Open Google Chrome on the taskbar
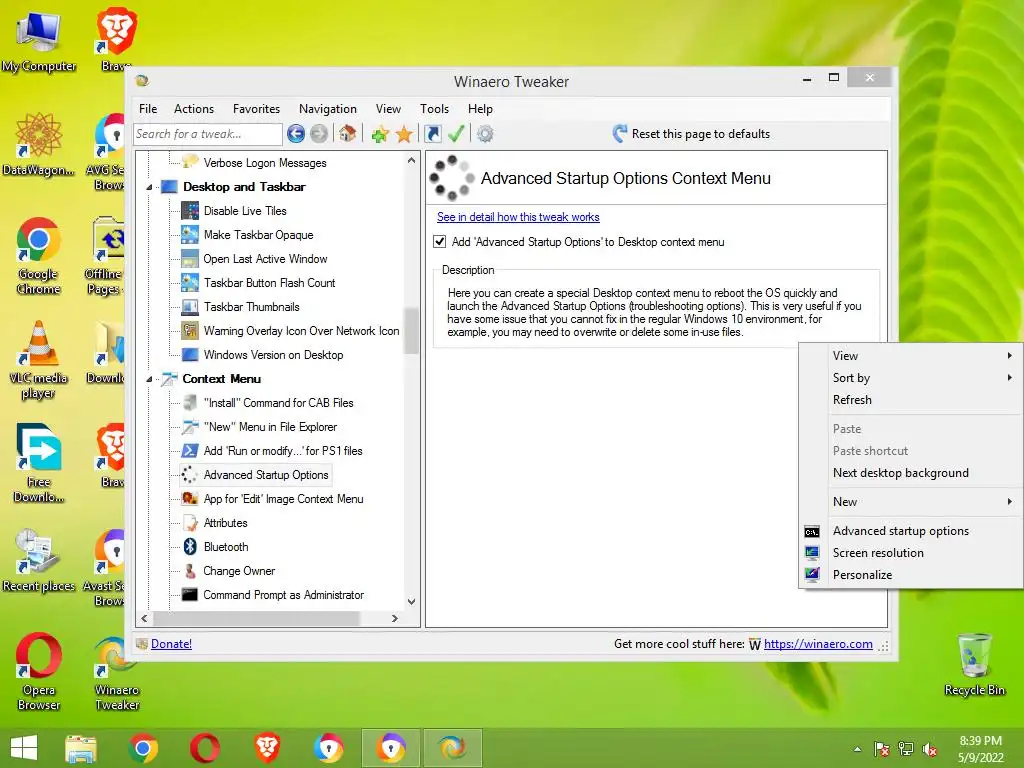 click(143, 748)
